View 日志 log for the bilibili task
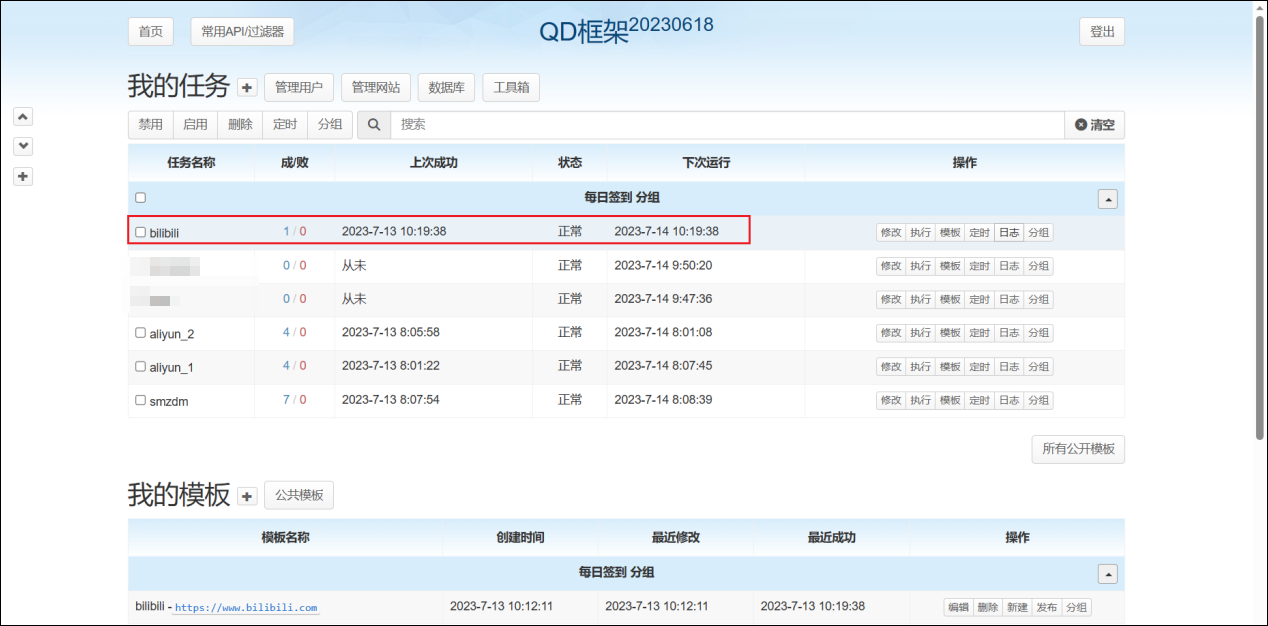Screen dimensions: 1268x626 click(x=1008, y=233)
